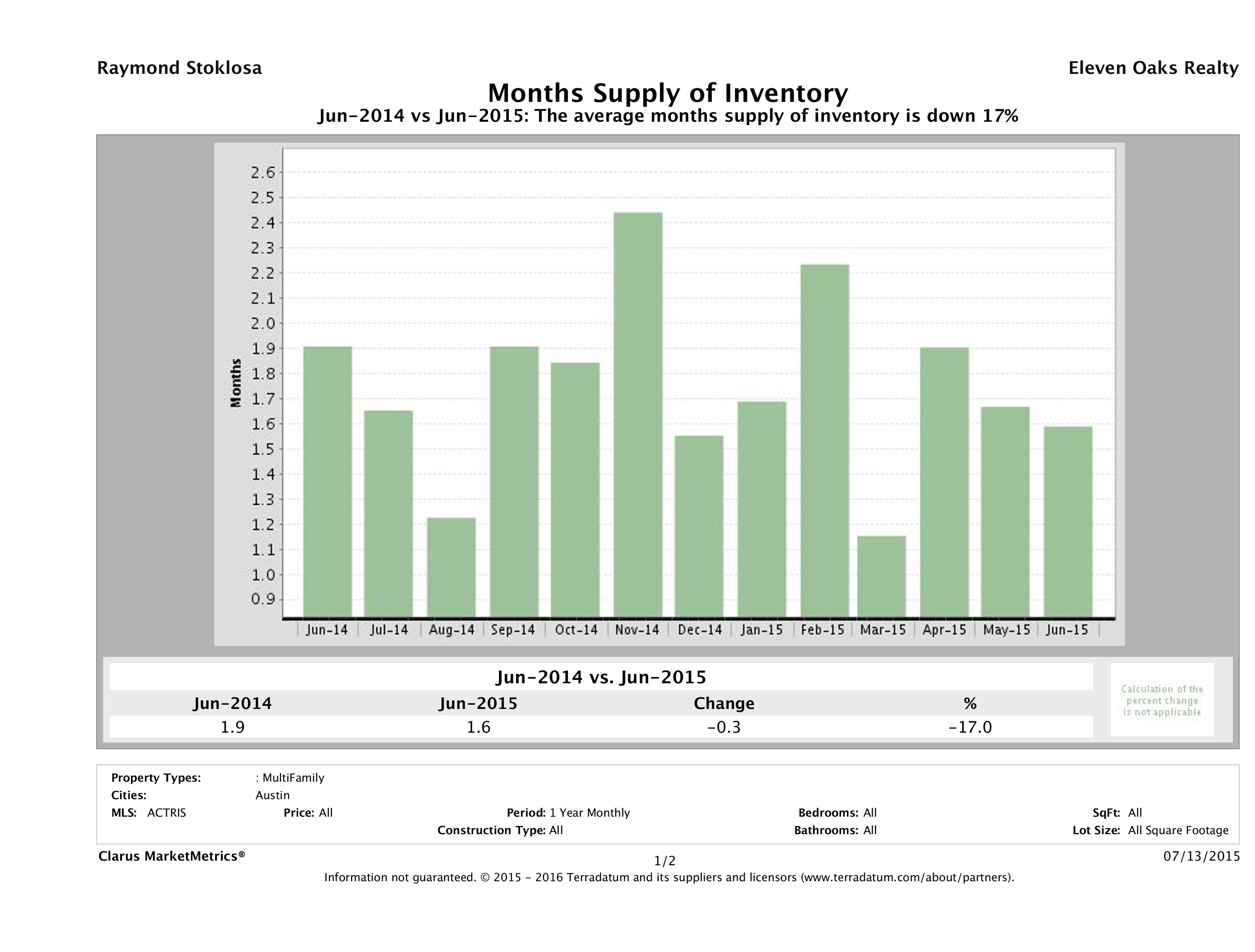Select the Mar-15 bar in chart
Image resolution: width=1255 pixels, height=952 pixels.
(882, 576)
